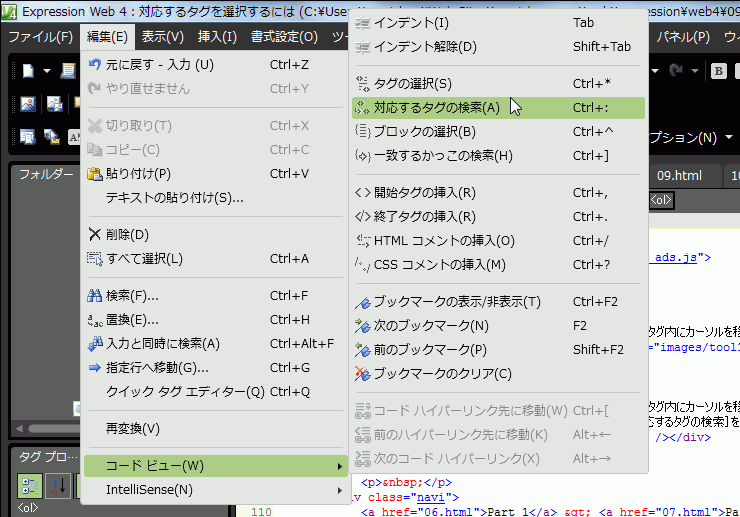Click the CSS コメントの挿入(M) icon
740x517 pixels.
pos(362,265)
